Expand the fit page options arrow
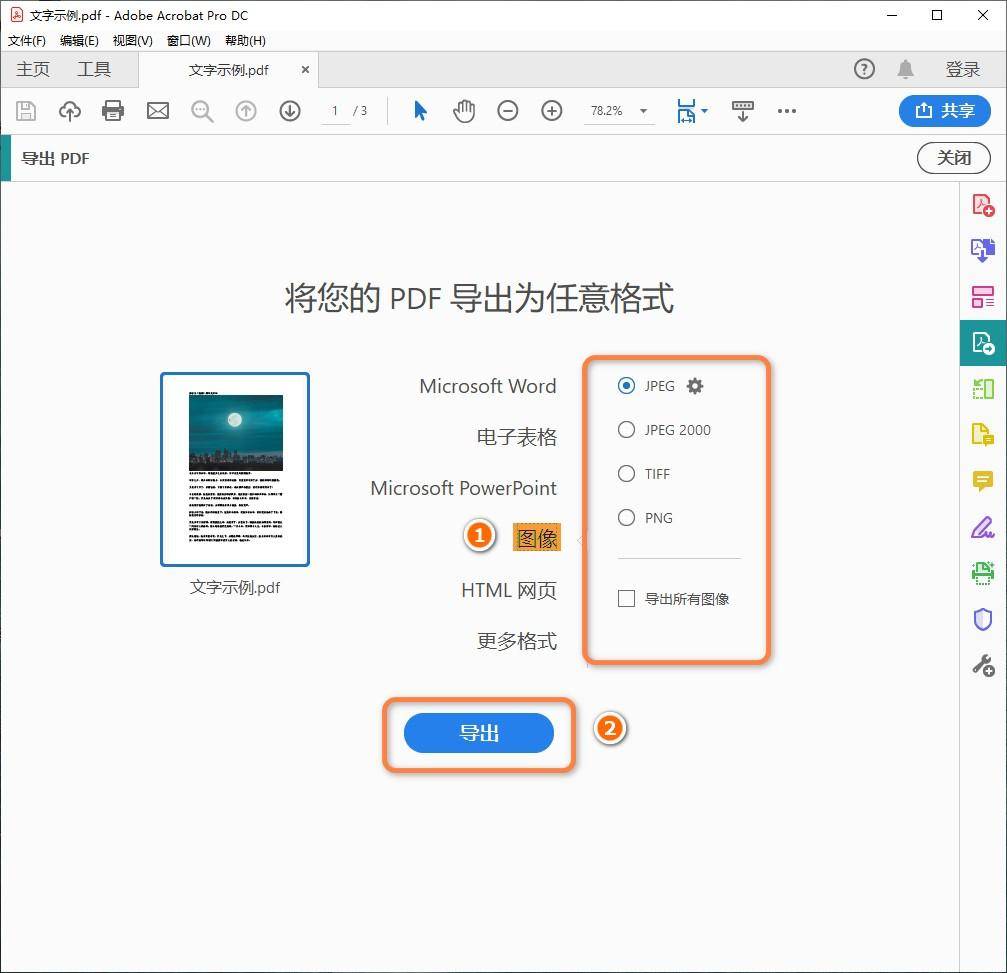This screenshot has height=973, width=1007. (x=705, y=110)
